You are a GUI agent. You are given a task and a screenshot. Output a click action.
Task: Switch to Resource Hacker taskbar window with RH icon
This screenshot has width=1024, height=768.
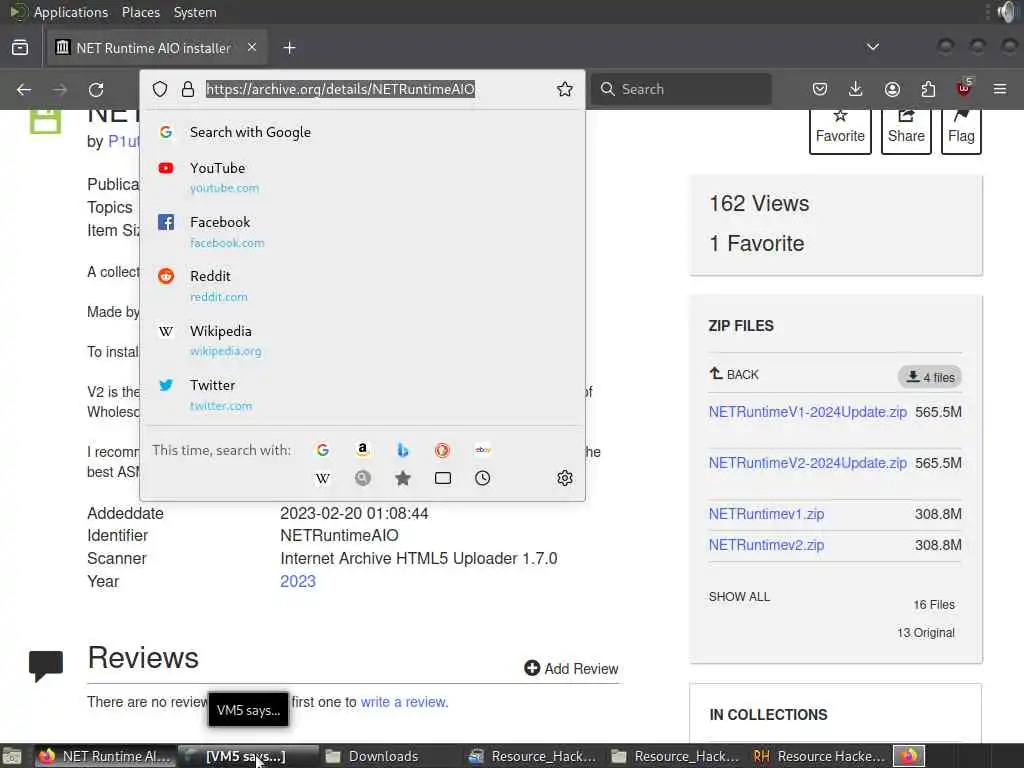coord(820,756)
